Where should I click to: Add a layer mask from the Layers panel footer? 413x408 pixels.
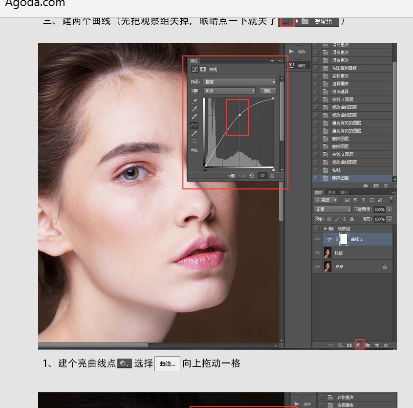coord(349,345)
